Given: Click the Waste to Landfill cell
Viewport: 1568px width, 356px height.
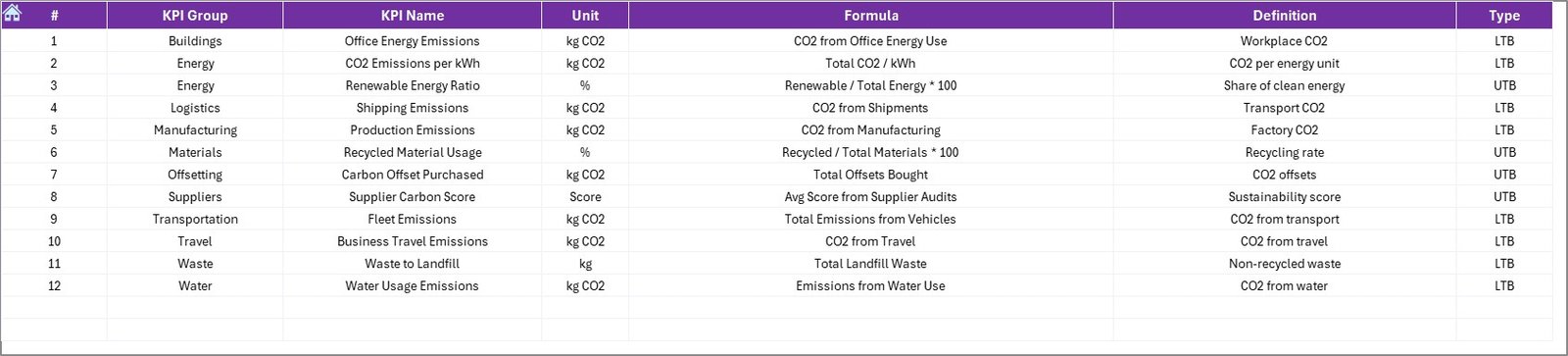Looking at the screenshot, I should pos(413,264).
